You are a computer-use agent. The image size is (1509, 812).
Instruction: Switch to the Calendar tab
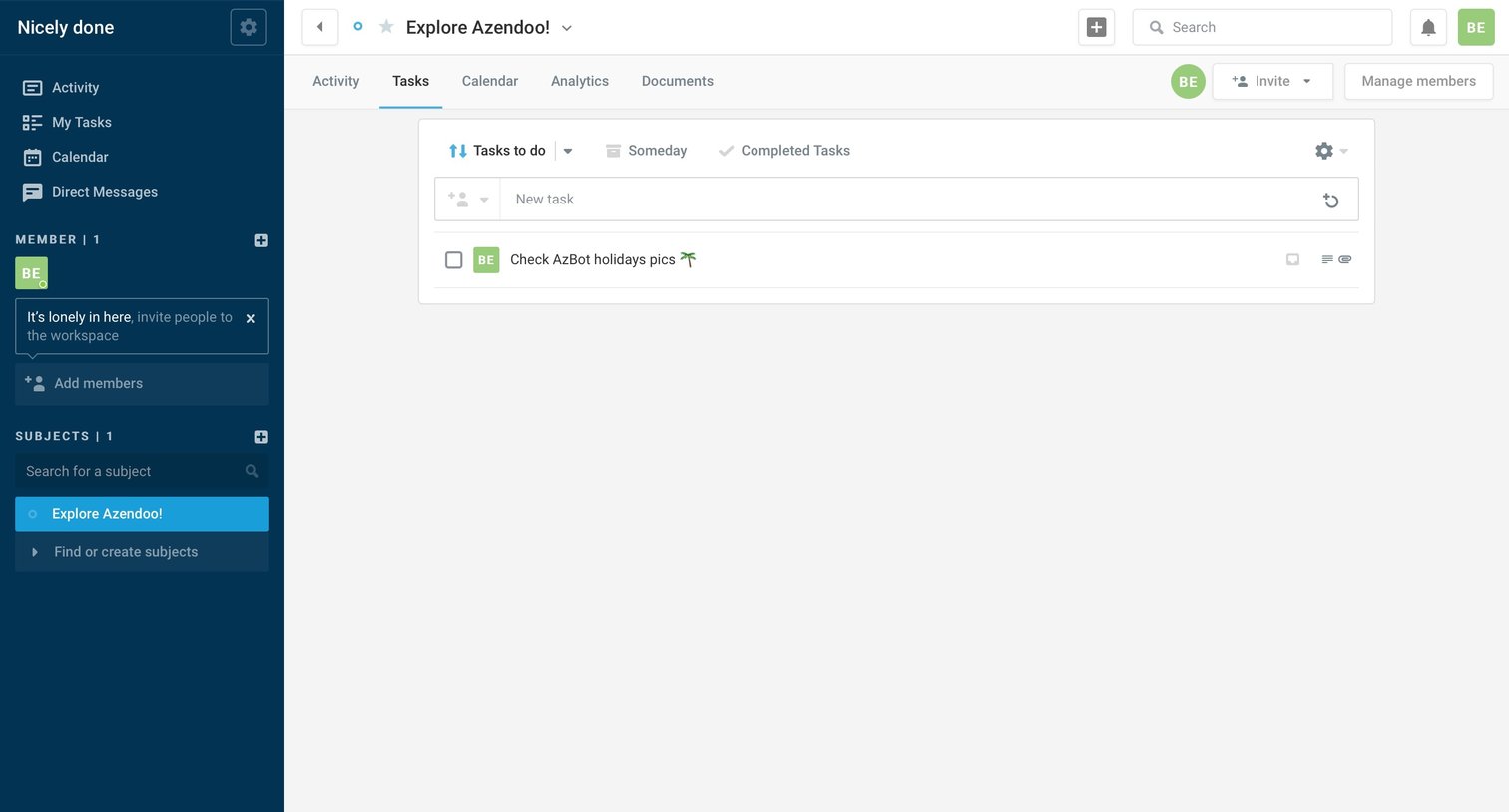click(x=490, y=82)
